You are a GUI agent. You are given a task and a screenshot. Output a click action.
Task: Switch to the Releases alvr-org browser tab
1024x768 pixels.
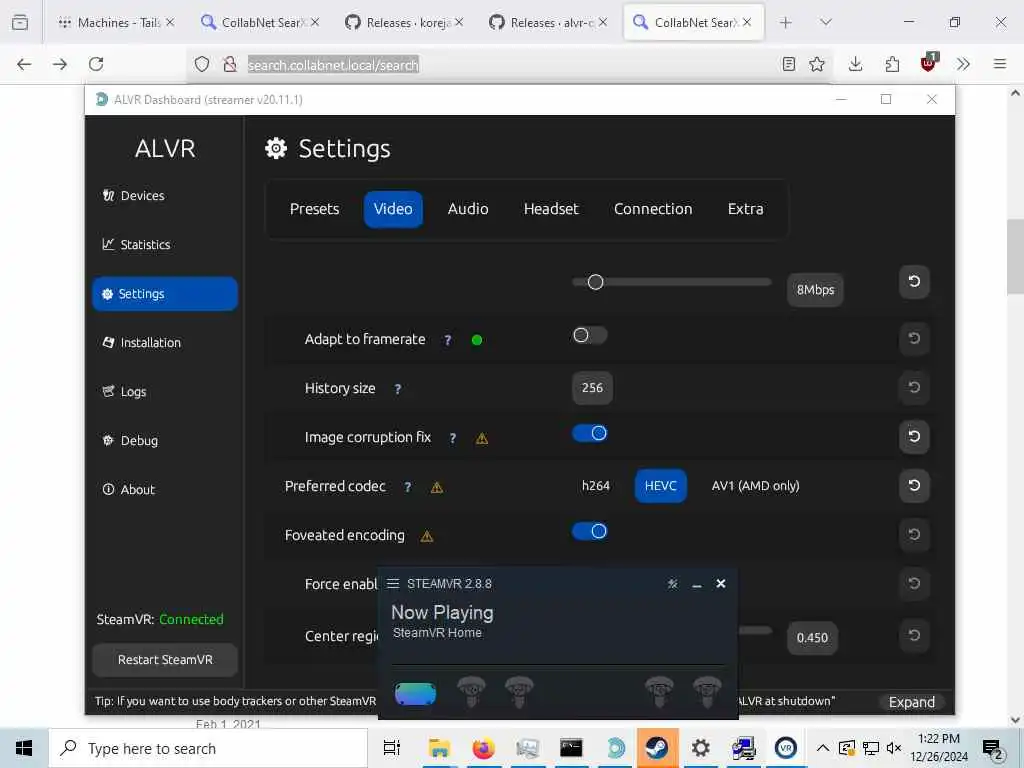point(548,22)
